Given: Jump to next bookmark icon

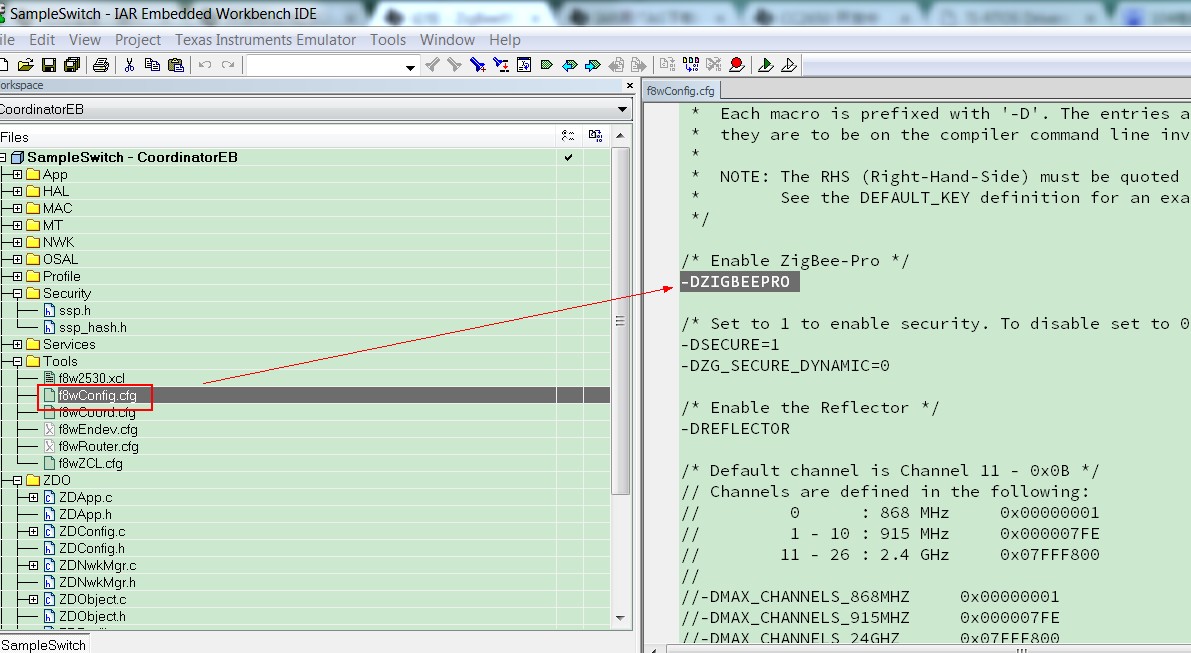Looking at the screenshot, I should (593, 65).
